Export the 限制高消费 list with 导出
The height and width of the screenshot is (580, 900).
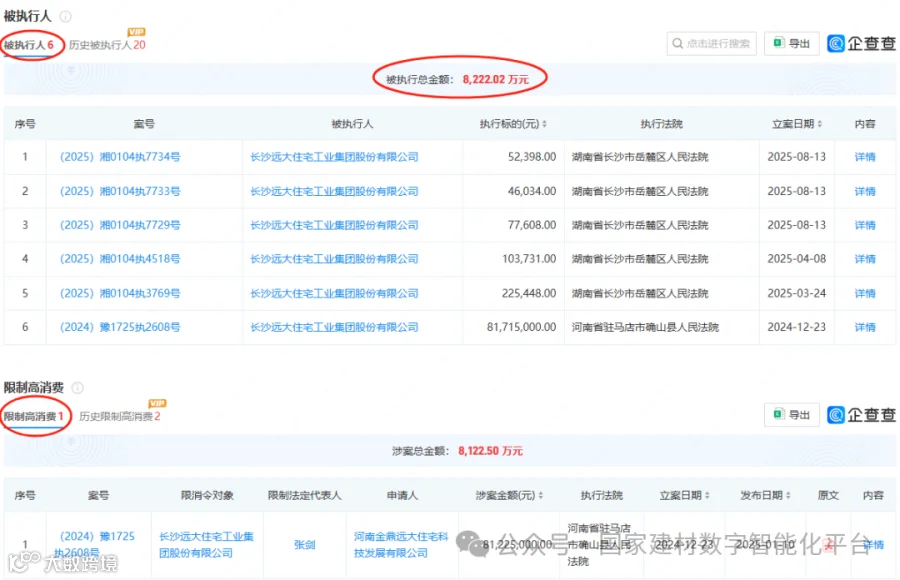[x=792, y=415]
